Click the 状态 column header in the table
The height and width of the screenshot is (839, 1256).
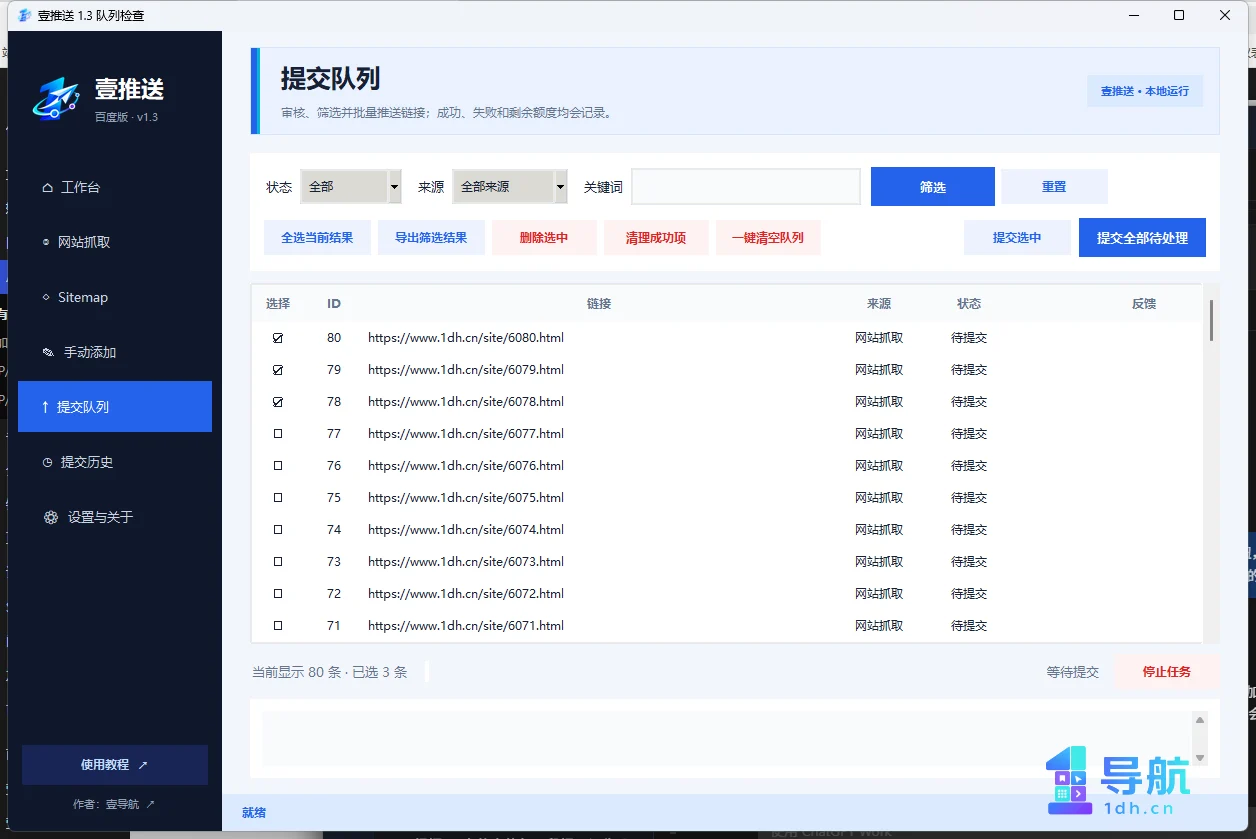coord(969,304)
